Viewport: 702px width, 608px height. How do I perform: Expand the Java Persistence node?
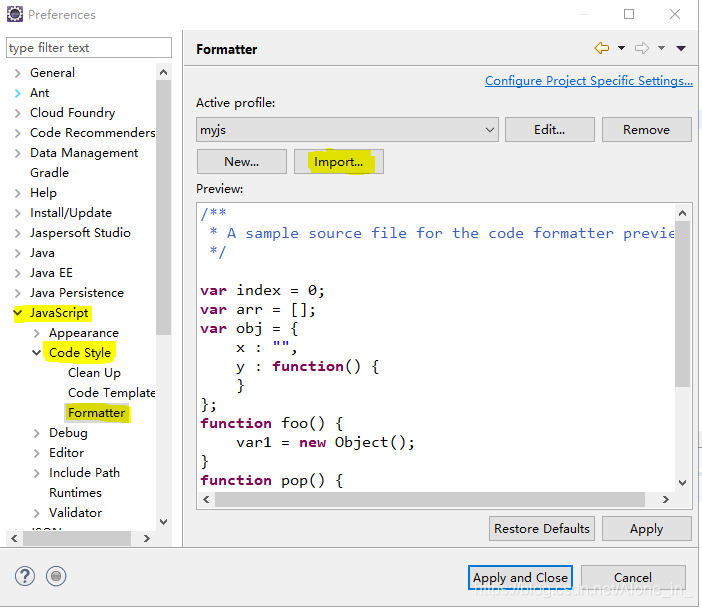[x=17, y=293]
